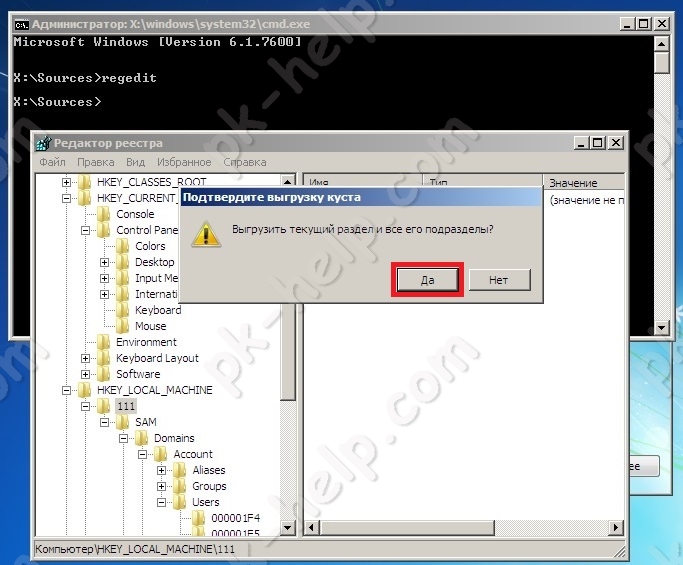Maximize the registry editor window
The width and height of the screenshot is (683, 565).
[598, 143]
